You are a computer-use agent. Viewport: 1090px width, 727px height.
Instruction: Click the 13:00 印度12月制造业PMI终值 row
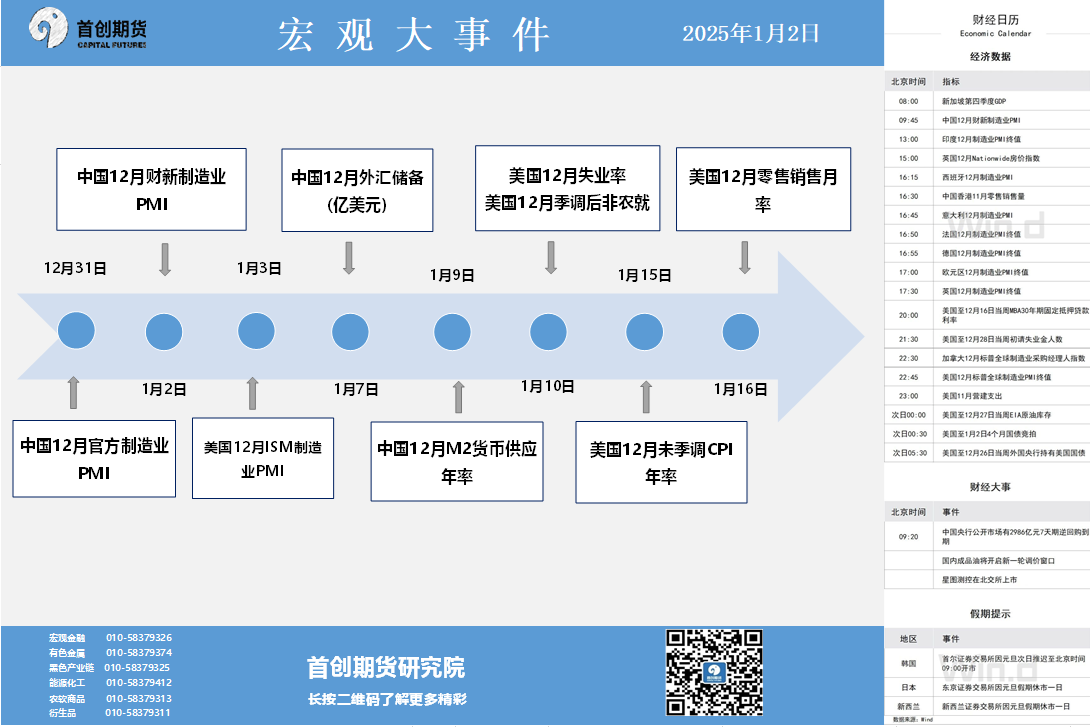click(987, 139)
